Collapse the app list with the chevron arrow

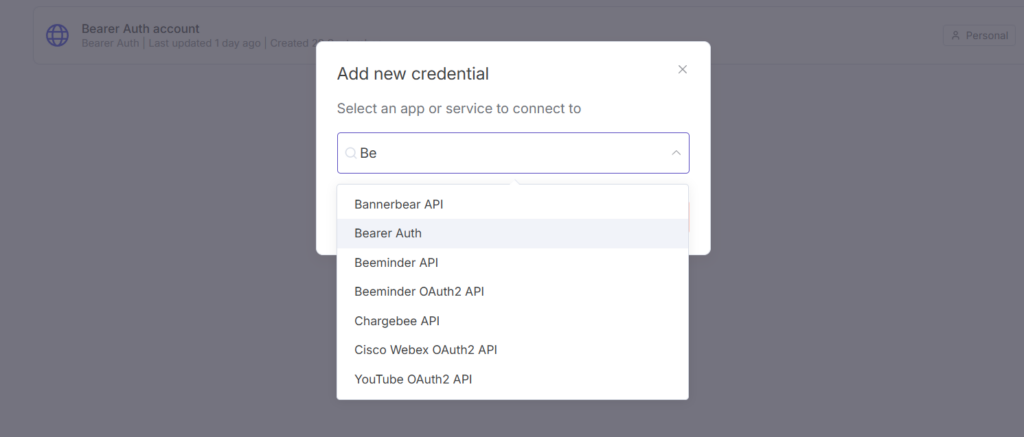click(x=676, y=153)
